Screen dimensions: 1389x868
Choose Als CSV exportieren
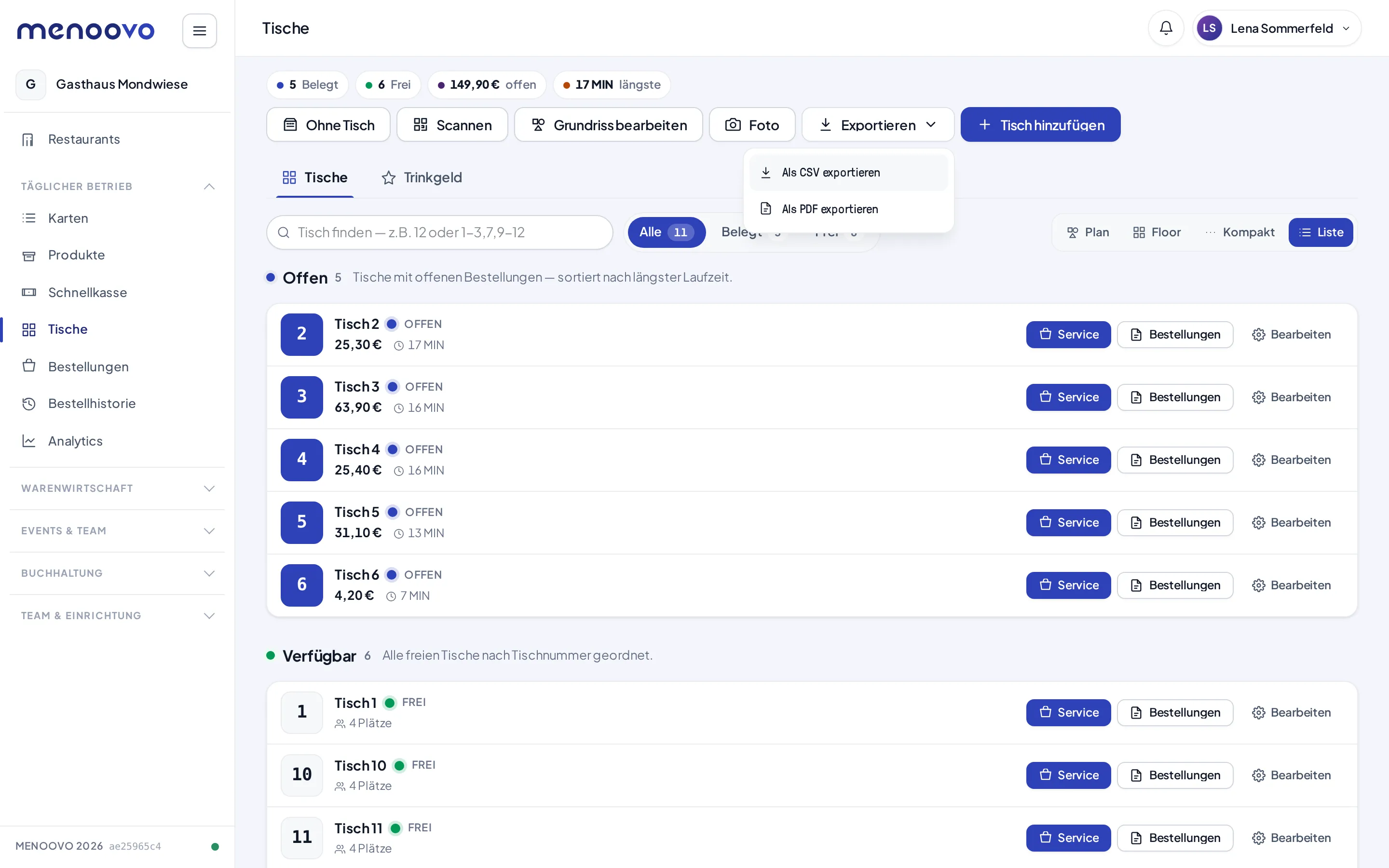click(848, 172)
